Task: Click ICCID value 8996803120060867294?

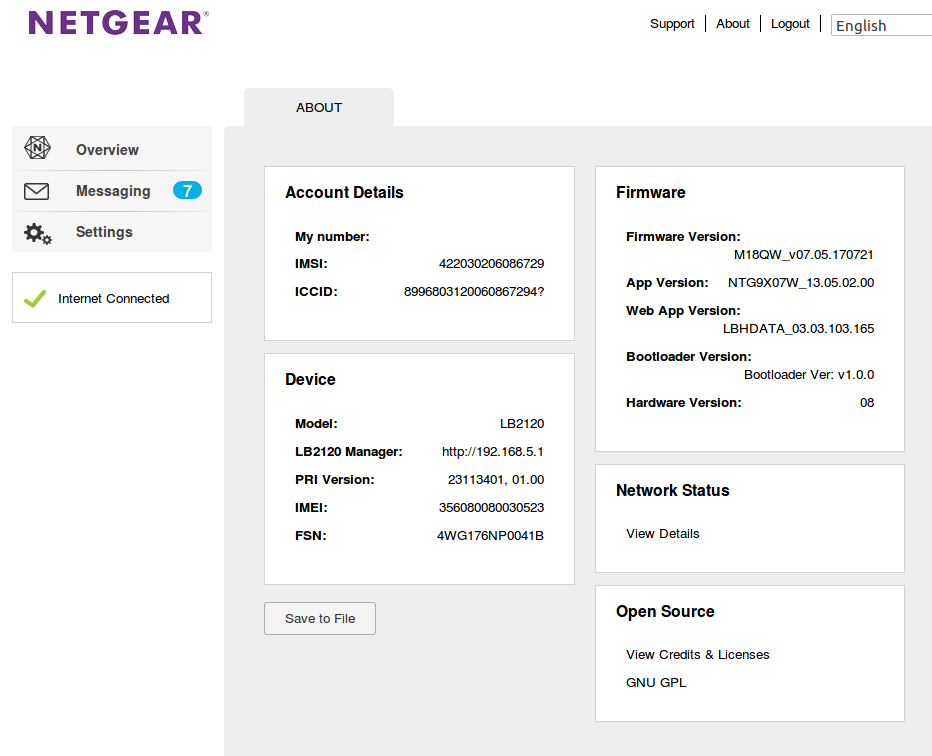Action: pos(474,291)
